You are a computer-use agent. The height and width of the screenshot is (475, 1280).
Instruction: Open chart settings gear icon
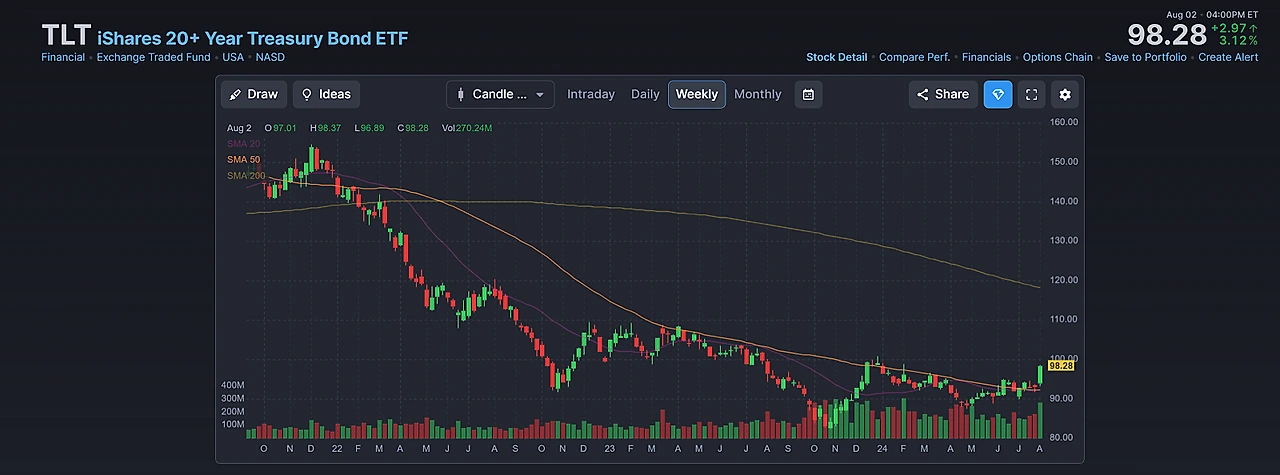(1065, 94)
